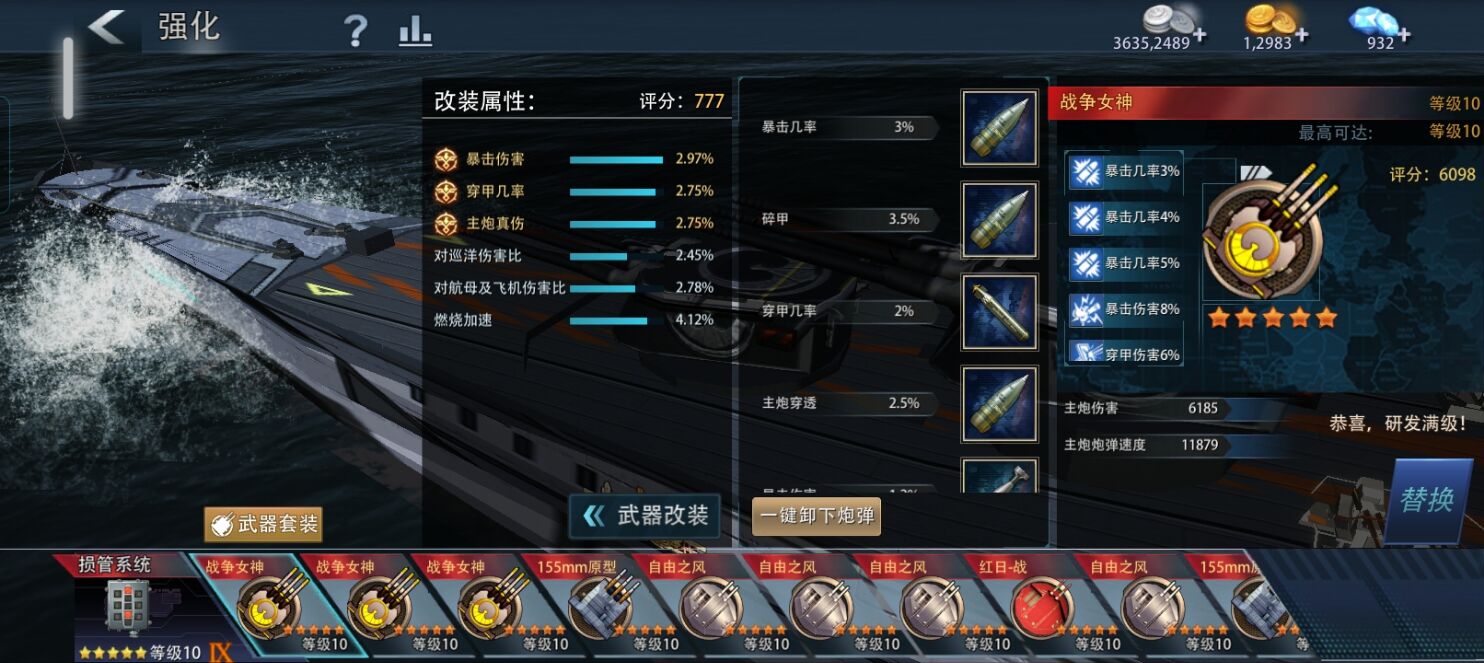Add diamonds with the plus icon
The height and width of the screenshot is (663, 1484).
pyautogui.click(x=1403, y=36)
